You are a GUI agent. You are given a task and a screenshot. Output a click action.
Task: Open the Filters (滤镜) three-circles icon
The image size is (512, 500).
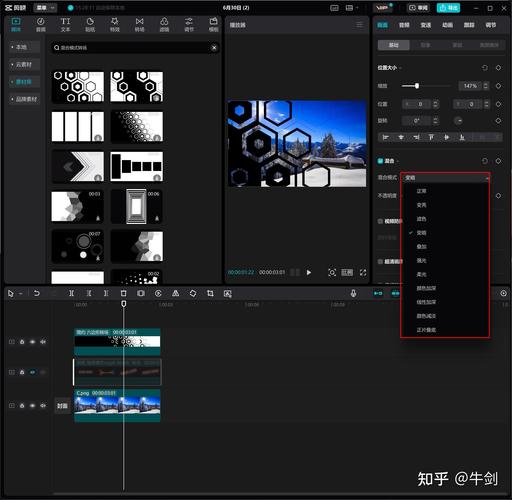(164, 25)
